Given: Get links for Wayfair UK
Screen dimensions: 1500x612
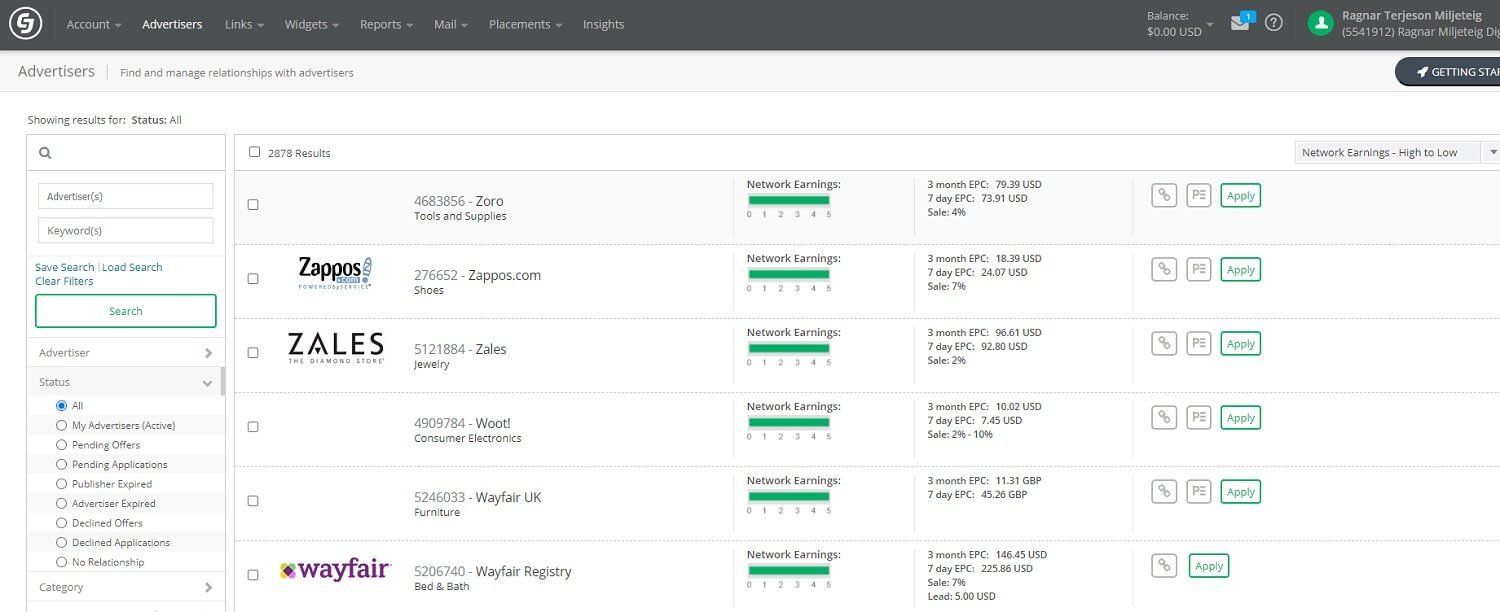Looking at the screenshot, I should [x=1163, y=491].
